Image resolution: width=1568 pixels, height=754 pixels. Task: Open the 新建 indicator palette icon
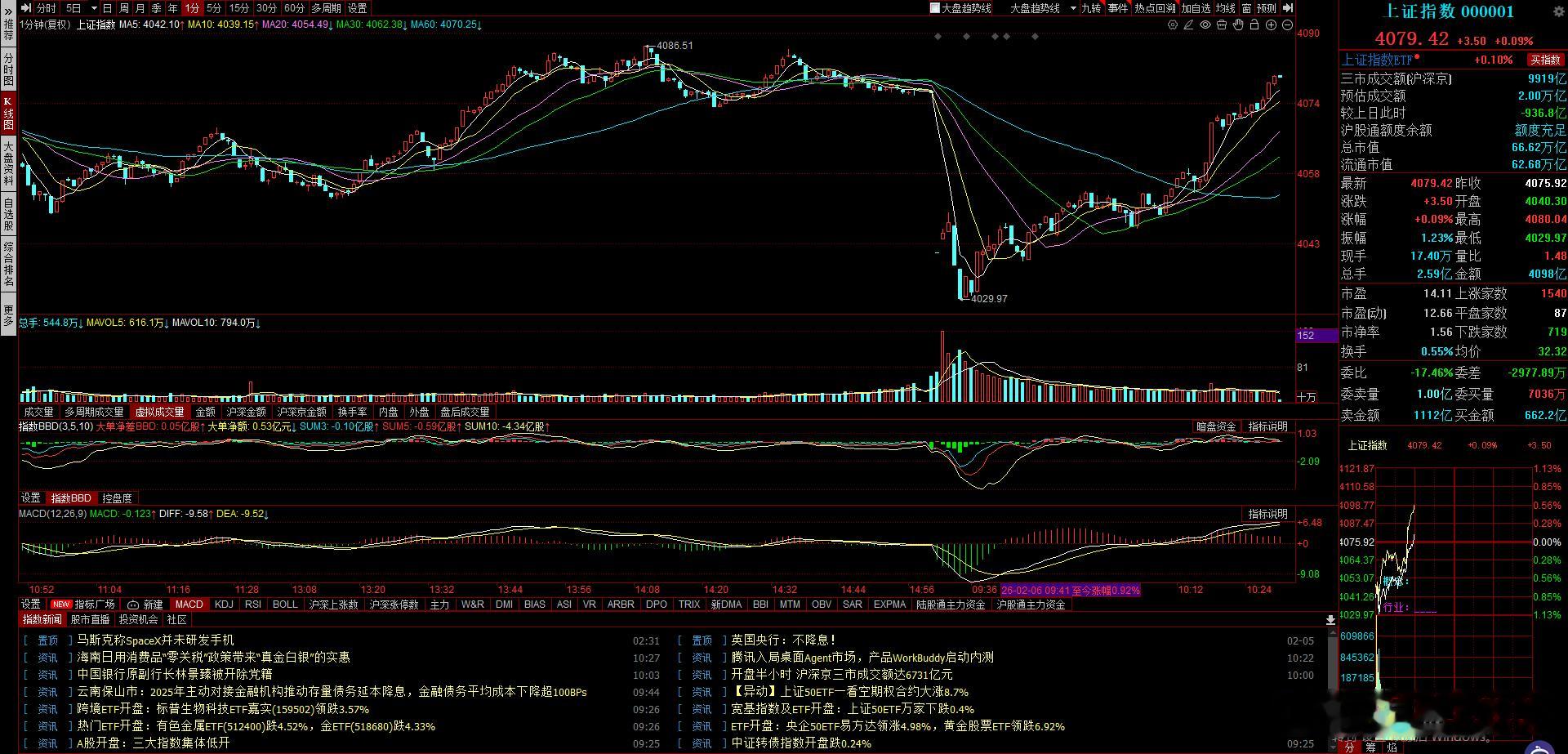[146, 605]
